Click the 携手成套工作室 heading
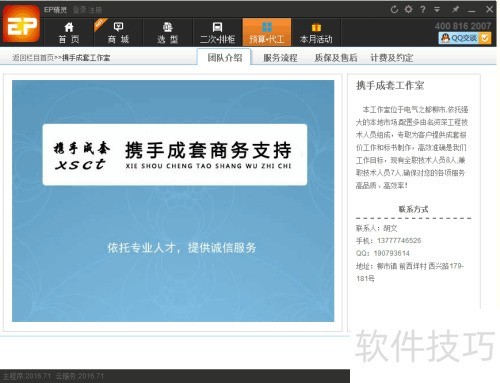This screenshot has width=500, height=383. click(x=390, y=86)
